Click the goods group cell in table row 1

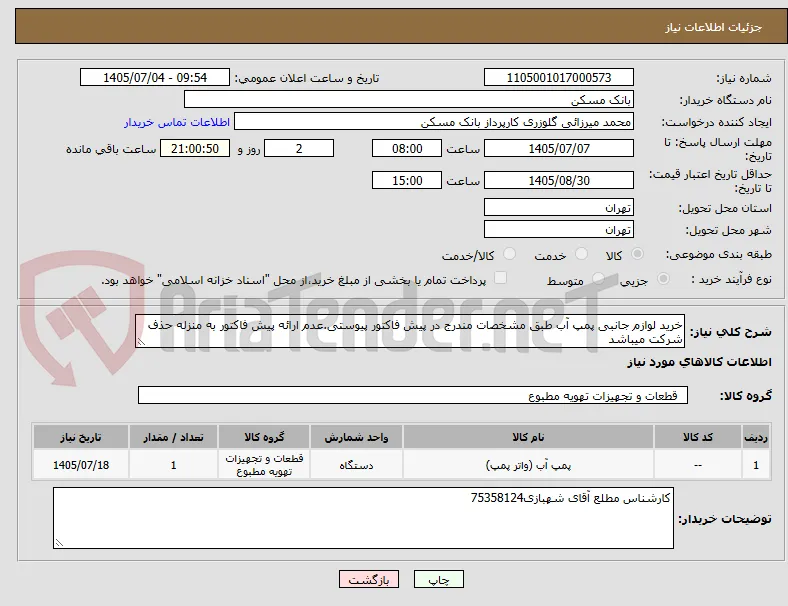[x=264, y=465]
